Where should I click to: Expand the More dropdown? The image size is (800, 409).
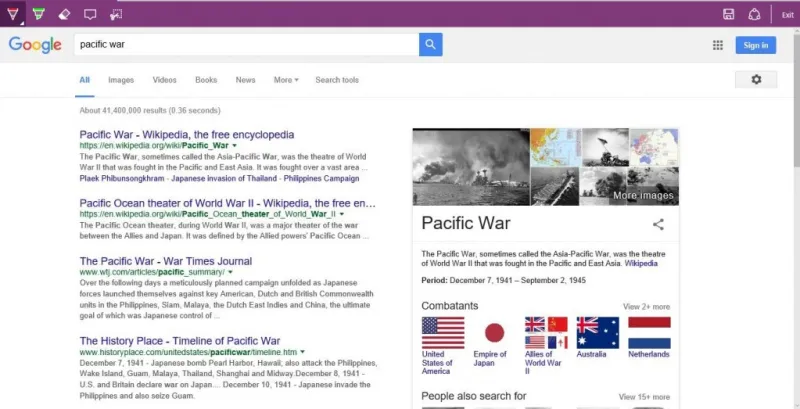click(x=286, y=80)
